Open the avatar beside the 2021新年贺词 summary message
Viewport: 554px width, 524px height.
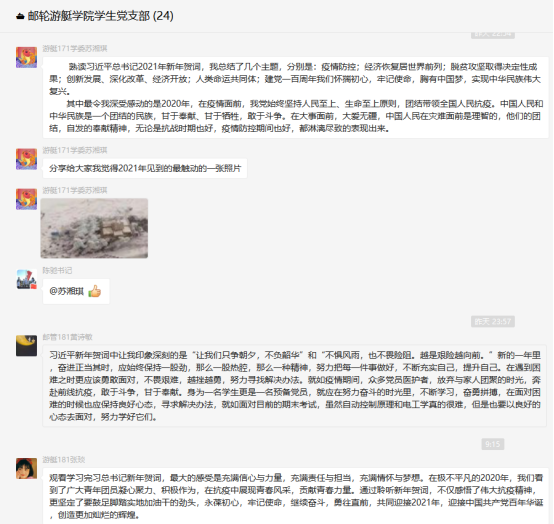[x=26, y=57]
